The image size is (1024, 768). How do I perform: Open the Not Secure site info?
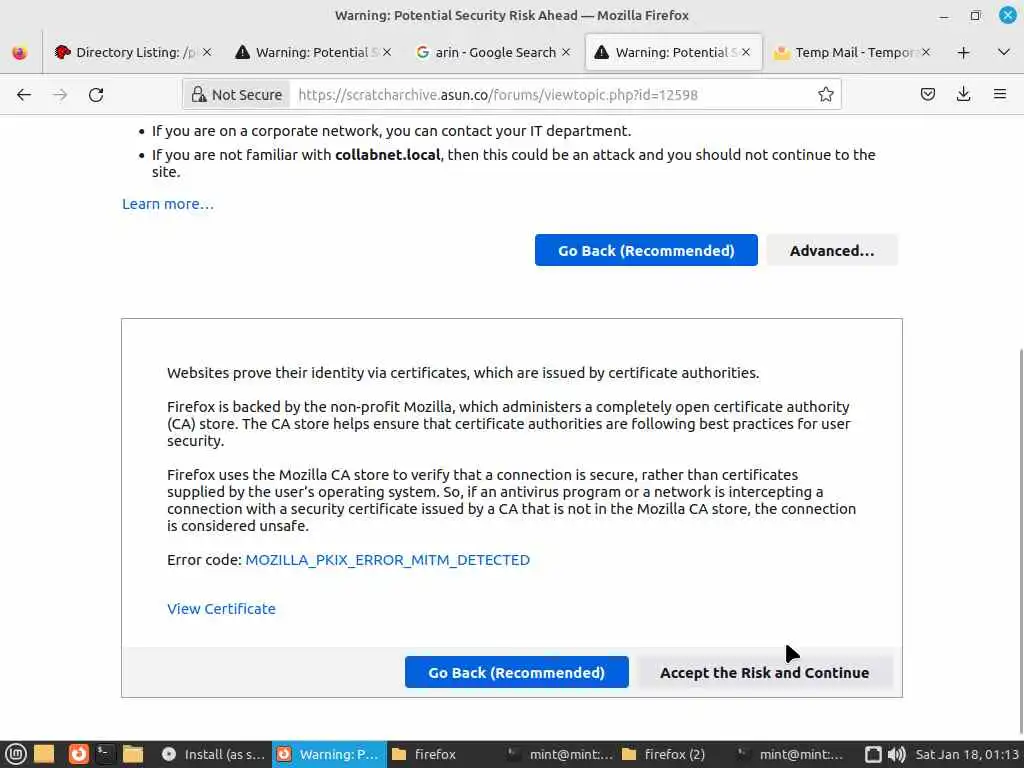coord(236,95)
